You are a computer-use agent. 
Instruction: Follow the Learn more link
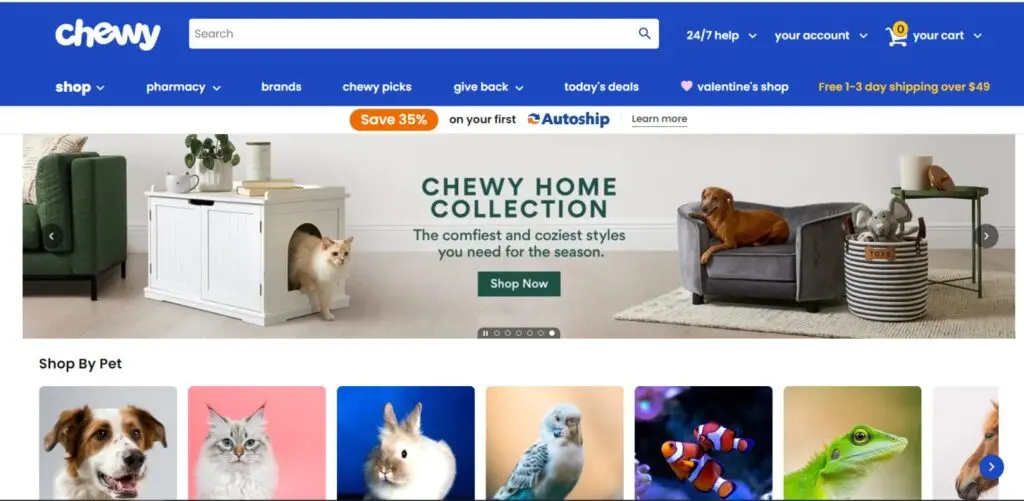tap(659, 119)
